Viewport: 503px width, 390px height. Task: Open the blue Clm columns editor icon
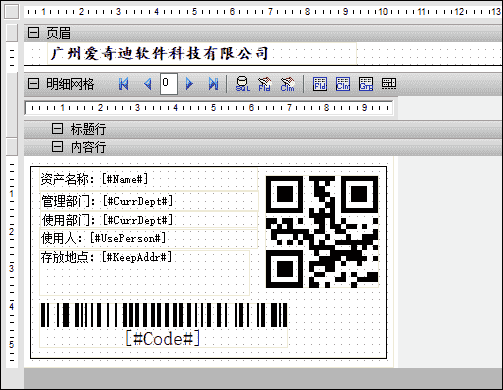tap(343, 84)
